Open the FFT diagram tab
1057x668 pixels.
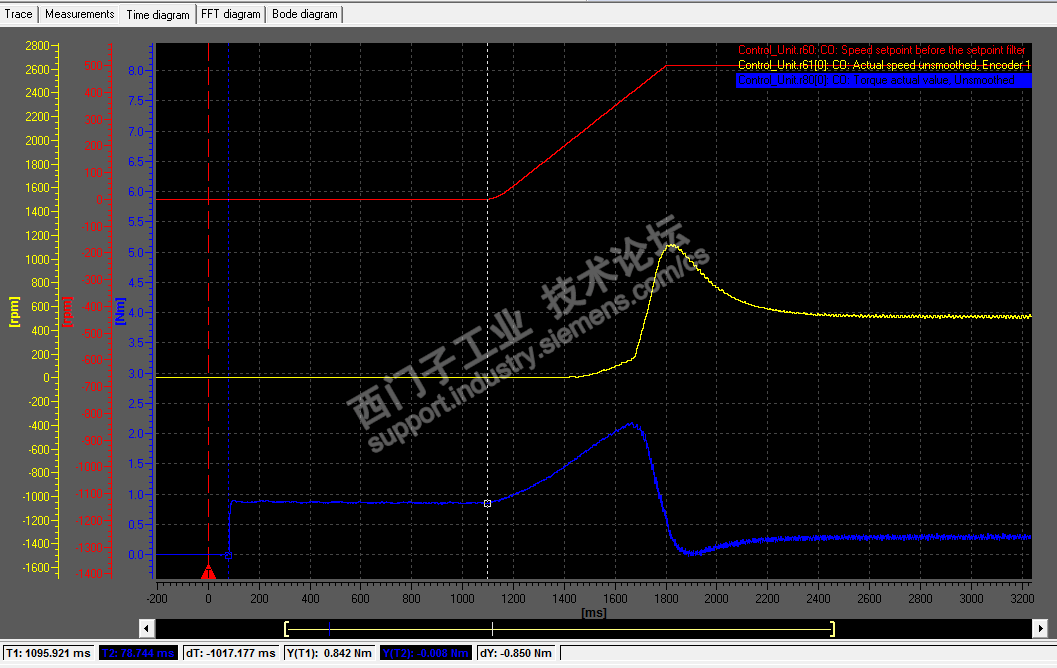pyautogui.click(x=231, y=14)
